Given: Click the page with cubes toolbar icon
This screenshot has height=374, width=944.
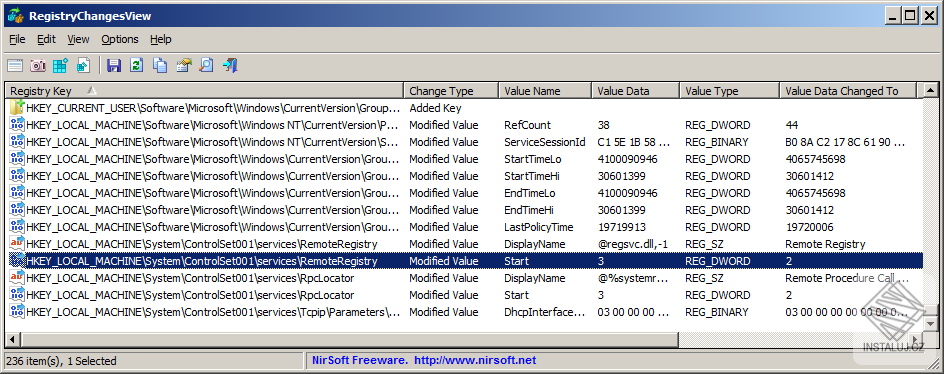Looking at the screenshot, I should click(83, 65).
